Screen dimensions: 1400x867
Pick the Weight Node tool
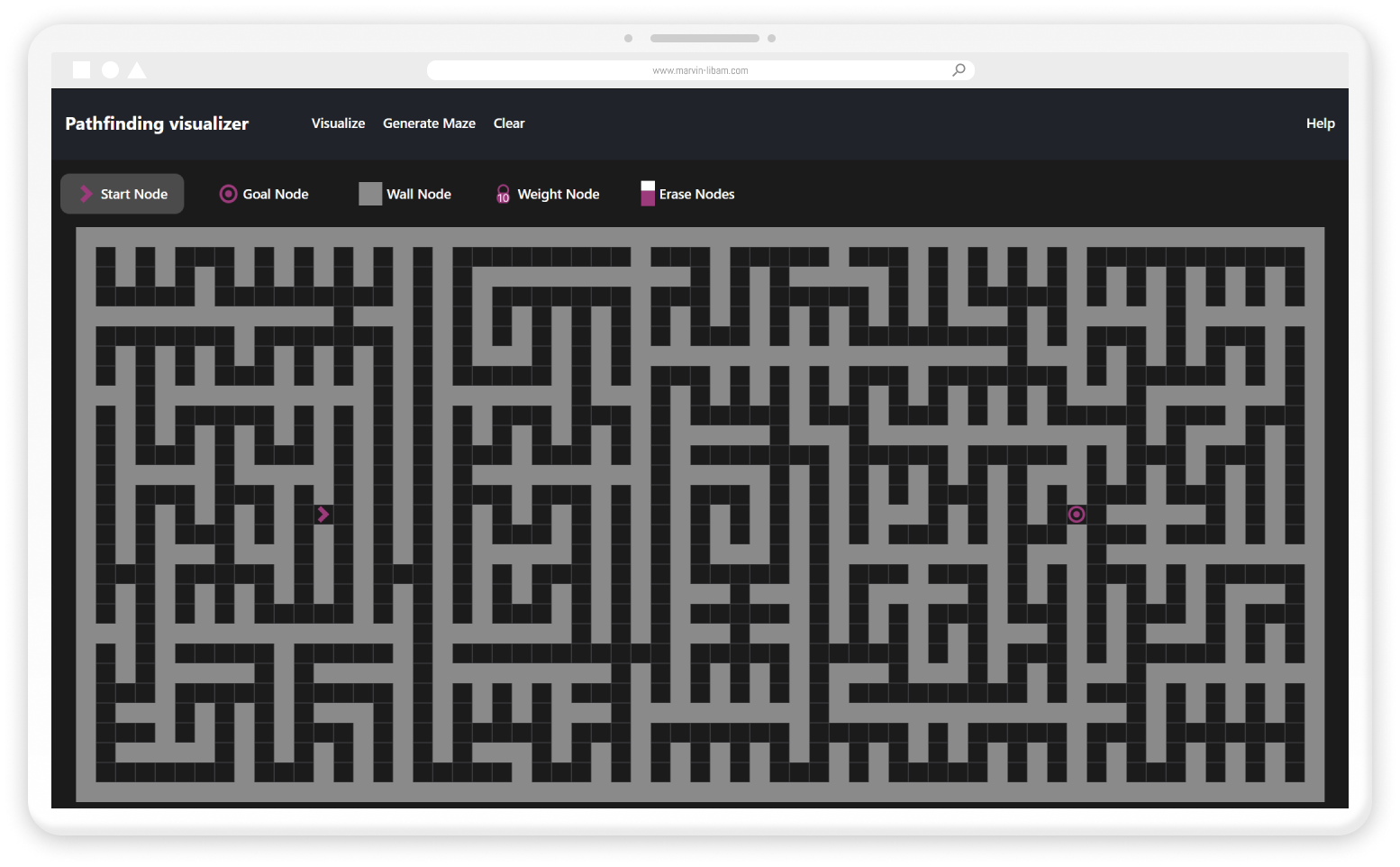548,194
